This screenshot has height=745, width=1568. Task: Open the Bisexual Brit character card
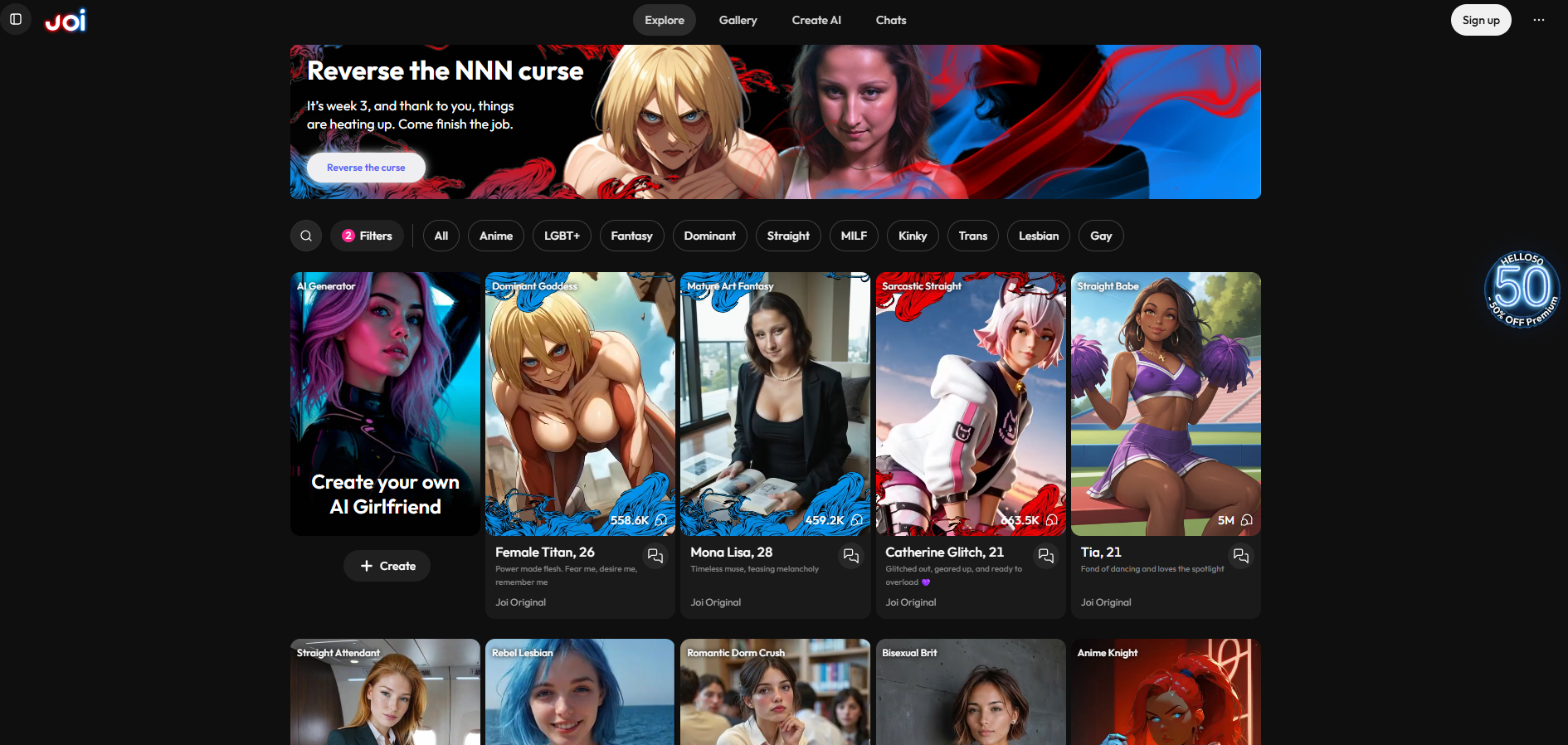[x=971, y=692]
